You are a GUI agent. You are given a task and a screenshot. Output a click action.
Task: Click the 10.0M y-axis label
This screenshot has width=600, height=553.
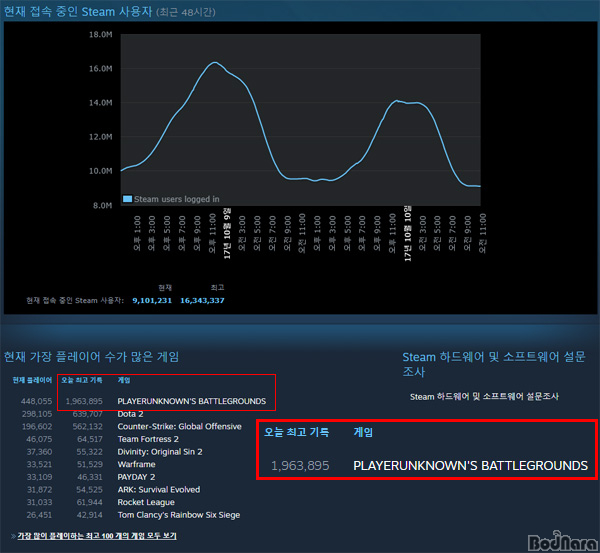click(101, 171)
